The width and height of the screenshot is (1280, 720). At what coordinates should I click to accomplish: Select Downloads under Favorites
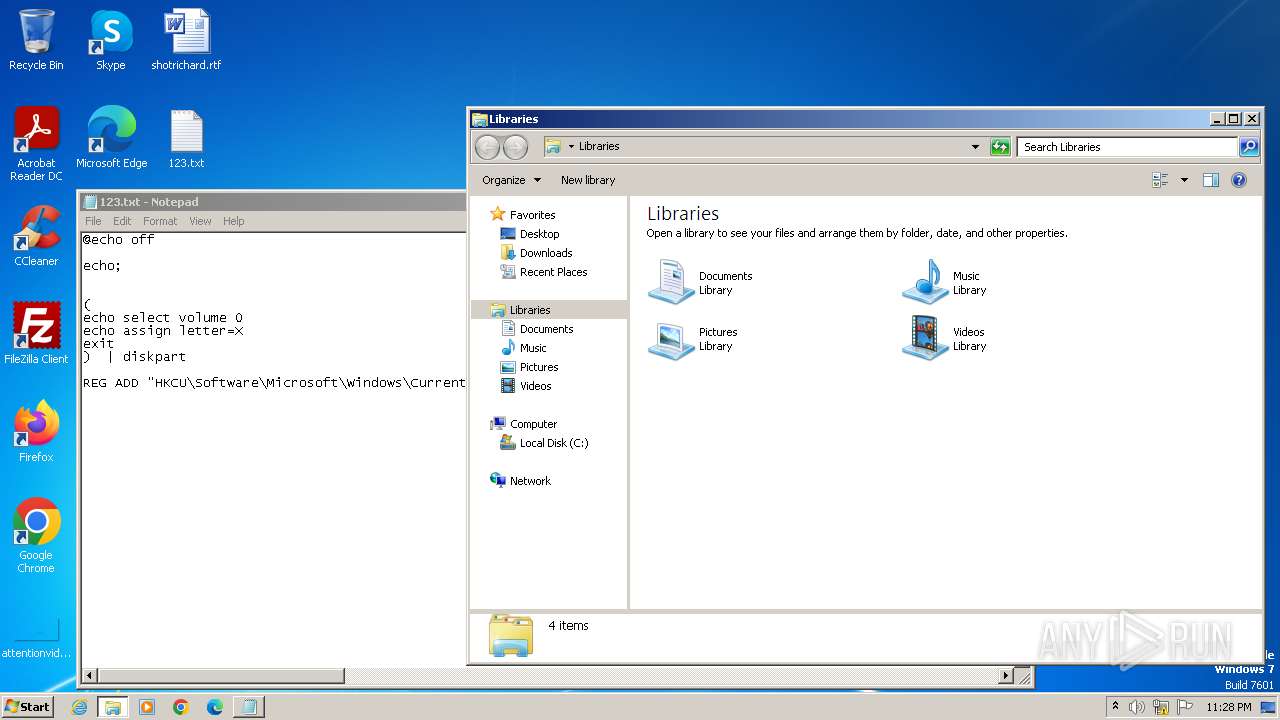(546, 253)
